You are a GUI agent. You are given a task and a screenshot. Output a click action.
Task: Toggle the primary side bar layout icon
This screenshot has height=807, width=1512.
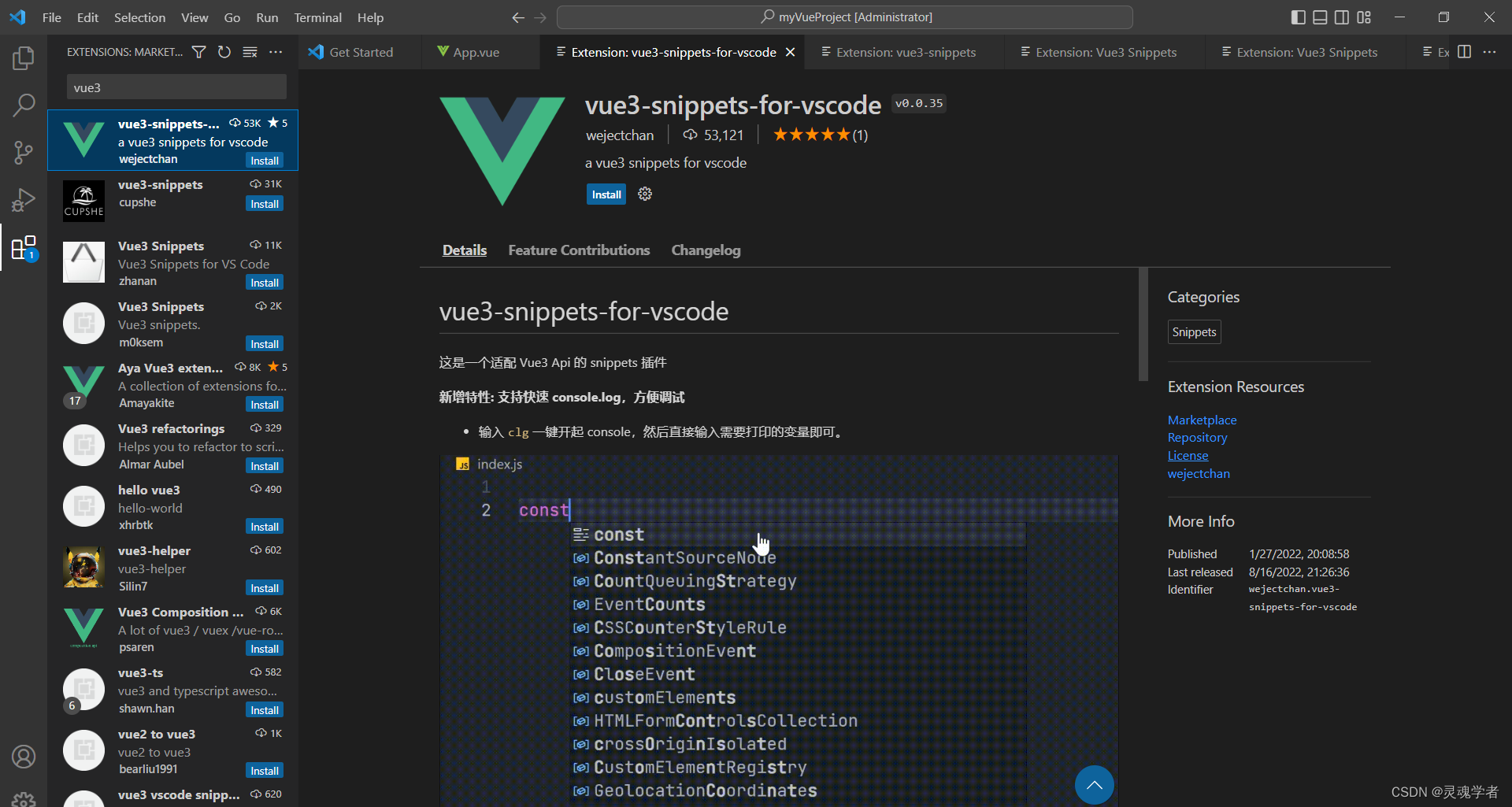pyautogui.click(x=1299, y=17)
